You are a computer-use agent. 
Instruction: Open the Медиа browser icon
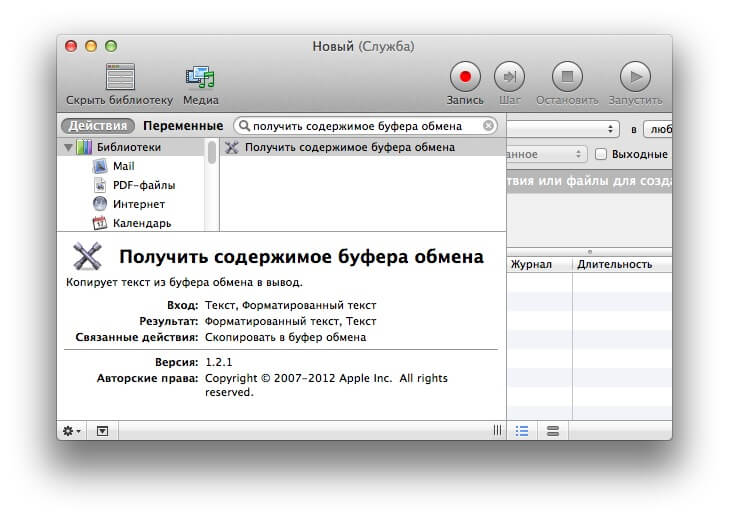tap(200, 77)
